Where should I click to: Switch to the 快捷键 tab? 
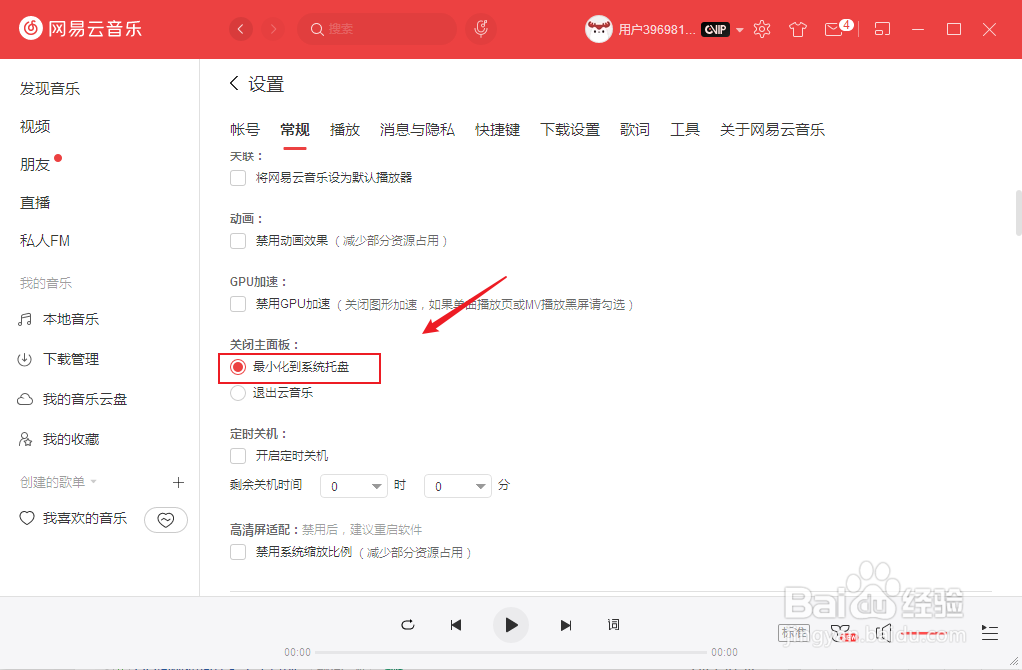(497, 130)
